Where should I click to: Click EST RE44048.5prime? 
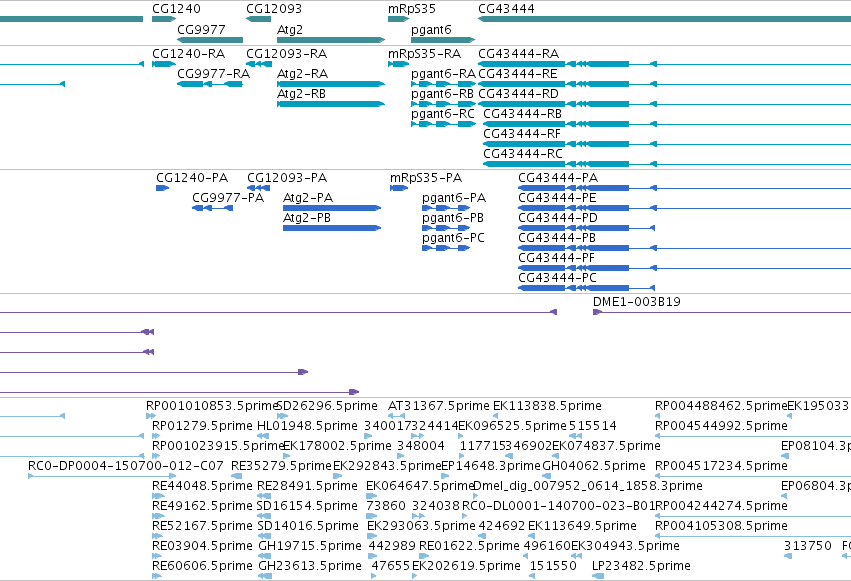202,487
